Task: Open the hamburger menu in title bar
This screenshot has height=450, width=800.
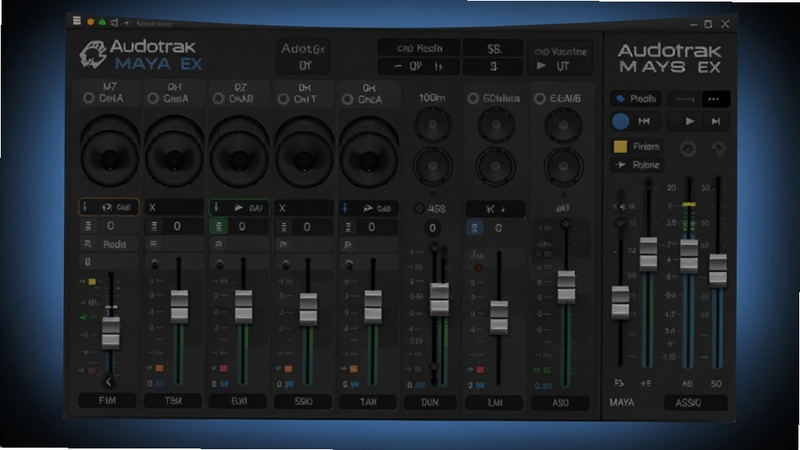Action: pyautogui.click(x=77, y=20)
